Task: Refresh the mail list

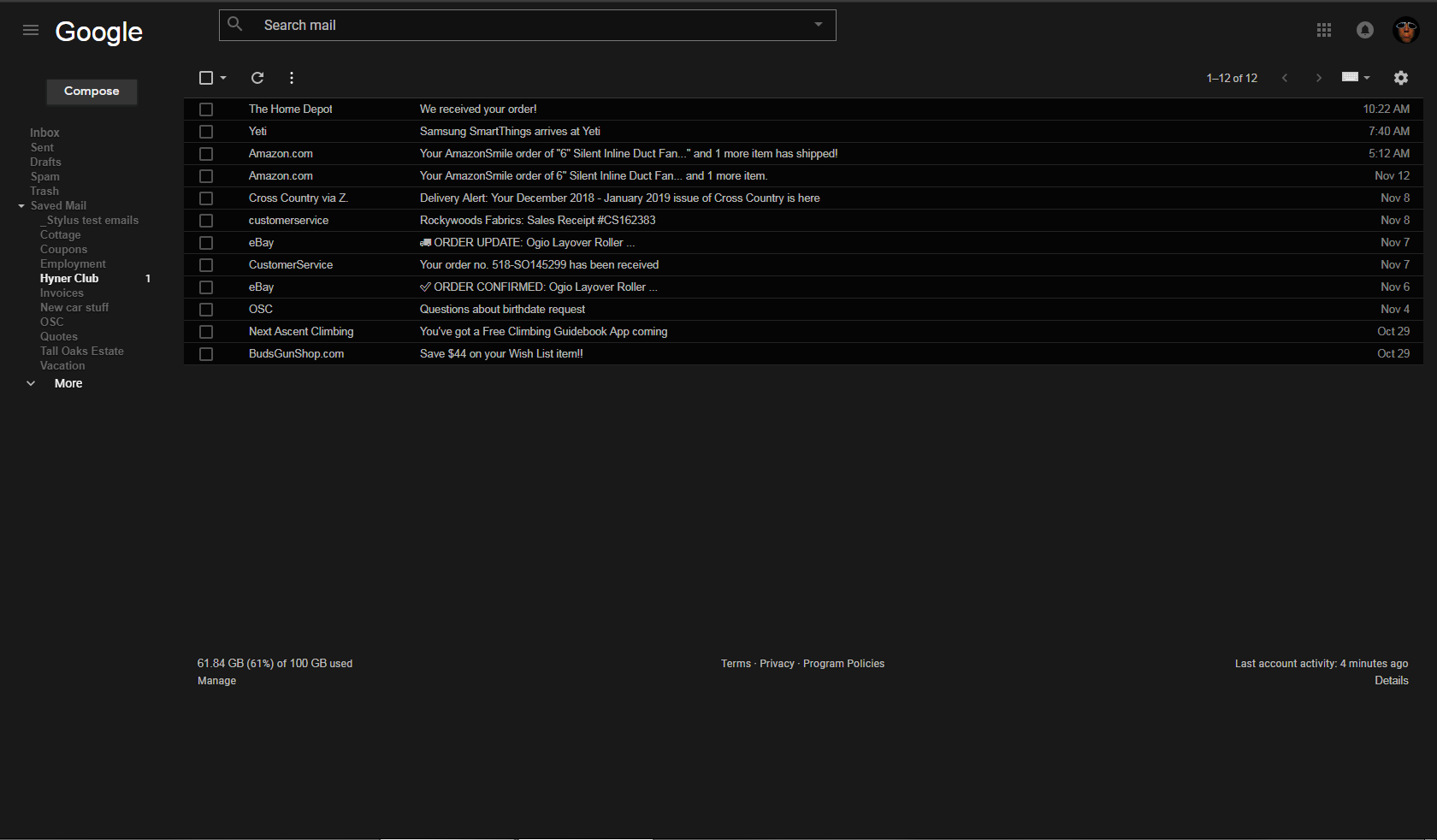Action: (x=257, y=78)
